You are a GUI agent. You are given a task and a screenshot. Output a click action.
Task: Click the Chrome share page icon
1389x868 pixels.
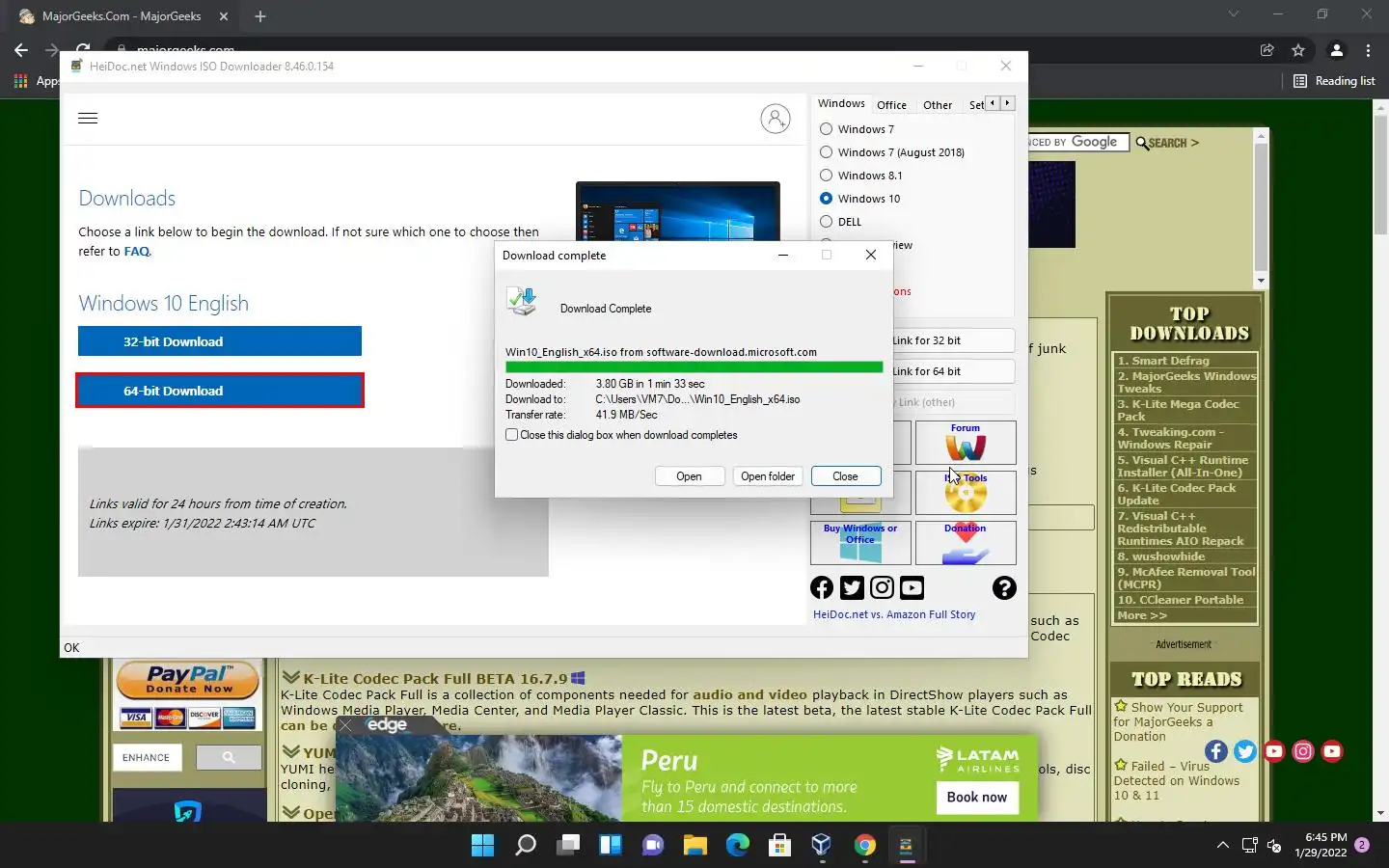click(1267, 50)
